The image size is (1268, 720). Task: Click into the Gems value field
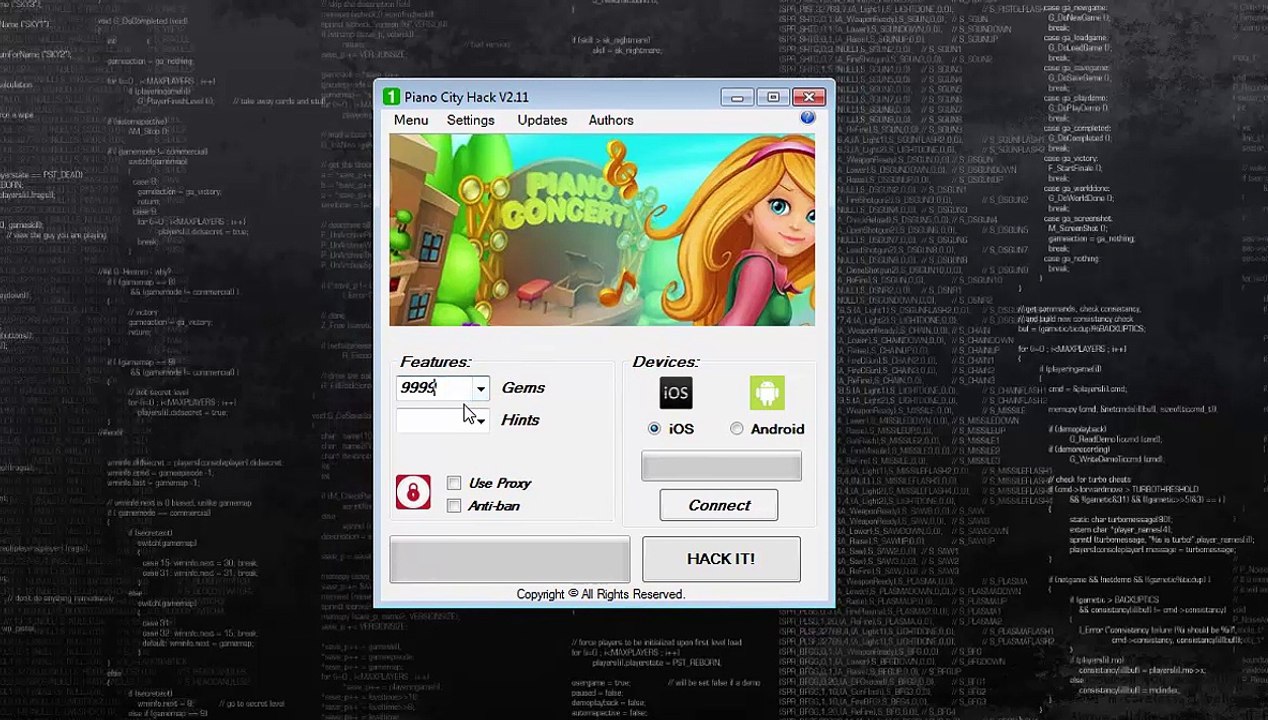click(435, 388)
